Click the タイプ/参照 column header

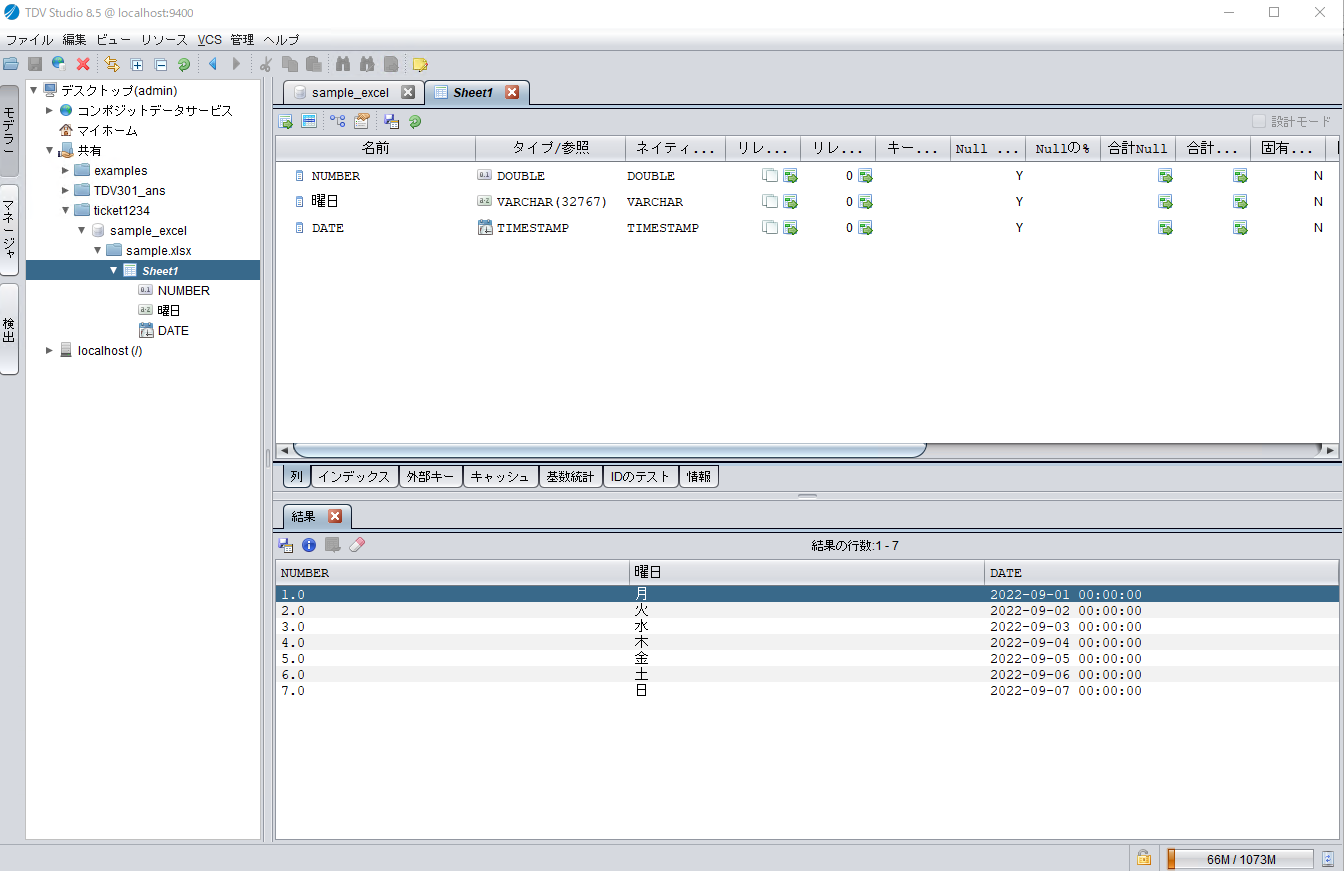pos(551,148)
